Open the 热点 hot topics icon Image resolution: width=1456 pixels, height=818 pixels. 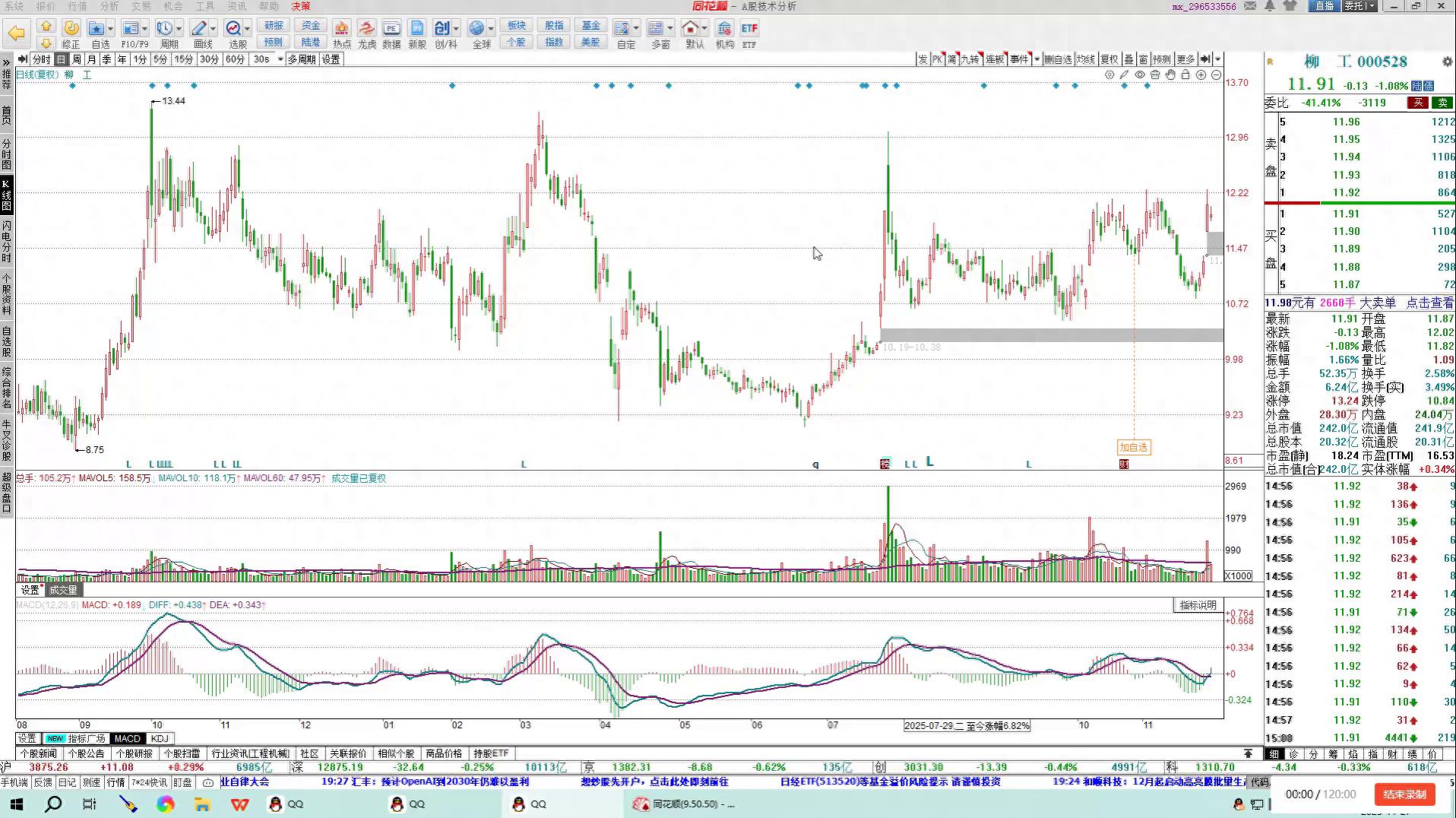tap(342, 29)
